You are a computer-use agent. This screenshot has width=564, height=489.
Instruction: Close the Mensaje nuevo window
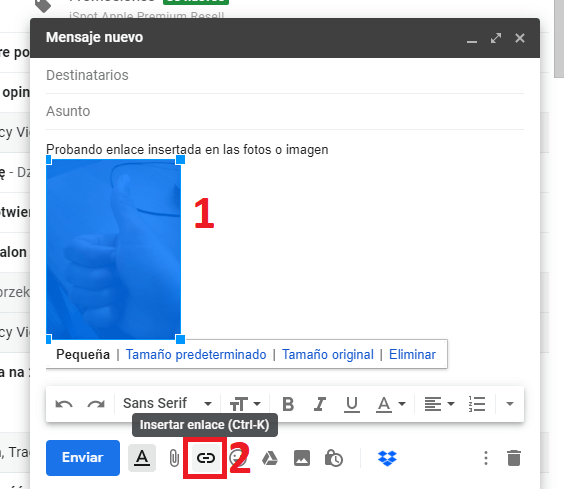pos(520,38)
